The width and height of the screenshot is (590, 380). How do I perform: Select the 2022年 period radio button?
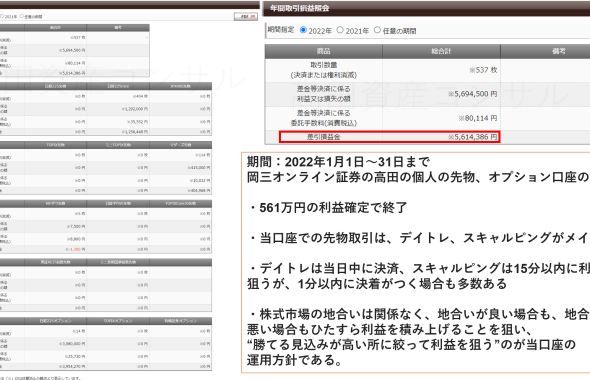[303, 30]
